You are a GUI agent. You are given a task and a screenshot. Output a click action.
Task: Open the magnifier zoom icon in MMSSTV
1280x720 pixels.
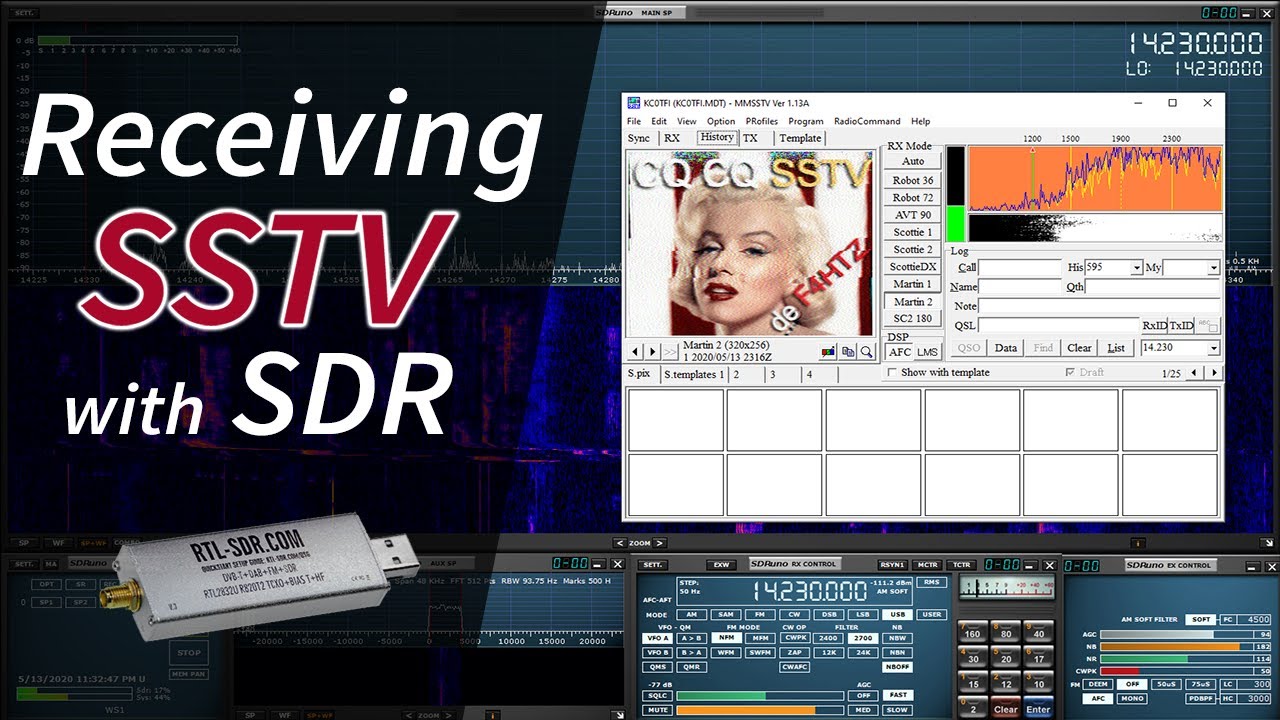867,351
